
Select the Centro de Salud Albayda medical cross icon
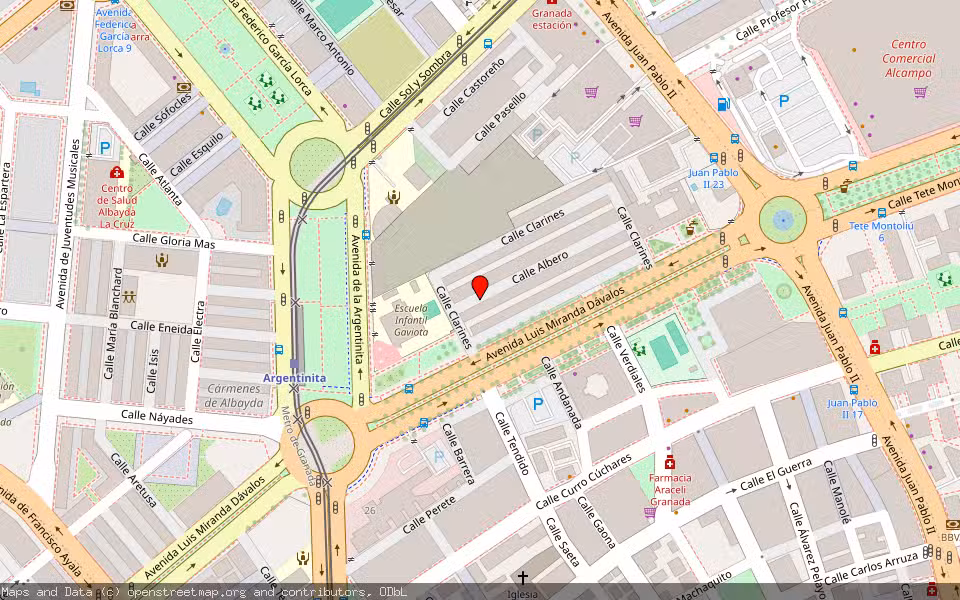(x=117, y=172)
